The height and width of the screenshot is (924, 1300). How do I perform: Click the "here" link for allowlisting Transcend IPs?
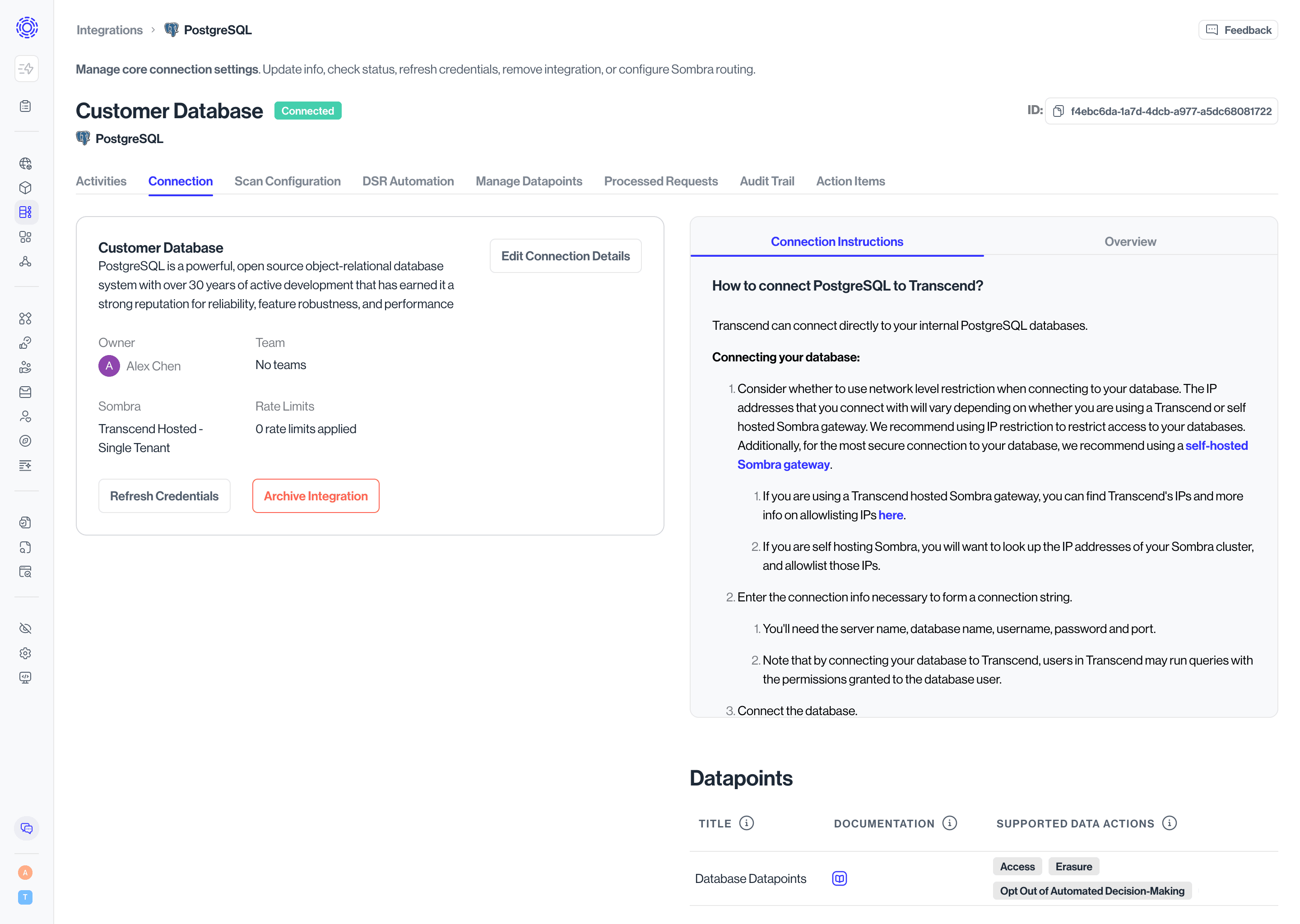[890, 515]
